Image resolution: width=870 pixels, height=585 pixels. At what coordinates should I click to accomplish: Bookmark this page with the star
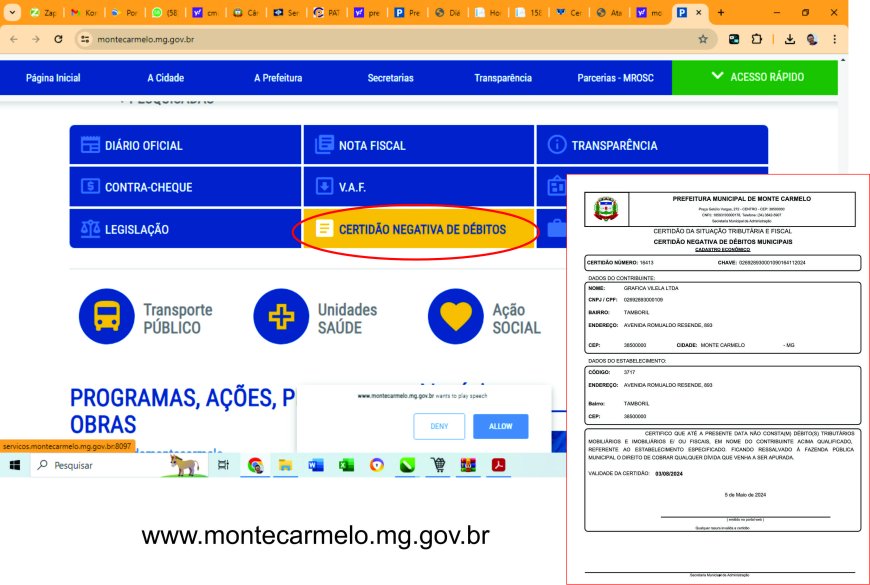[x=703, y=39]
